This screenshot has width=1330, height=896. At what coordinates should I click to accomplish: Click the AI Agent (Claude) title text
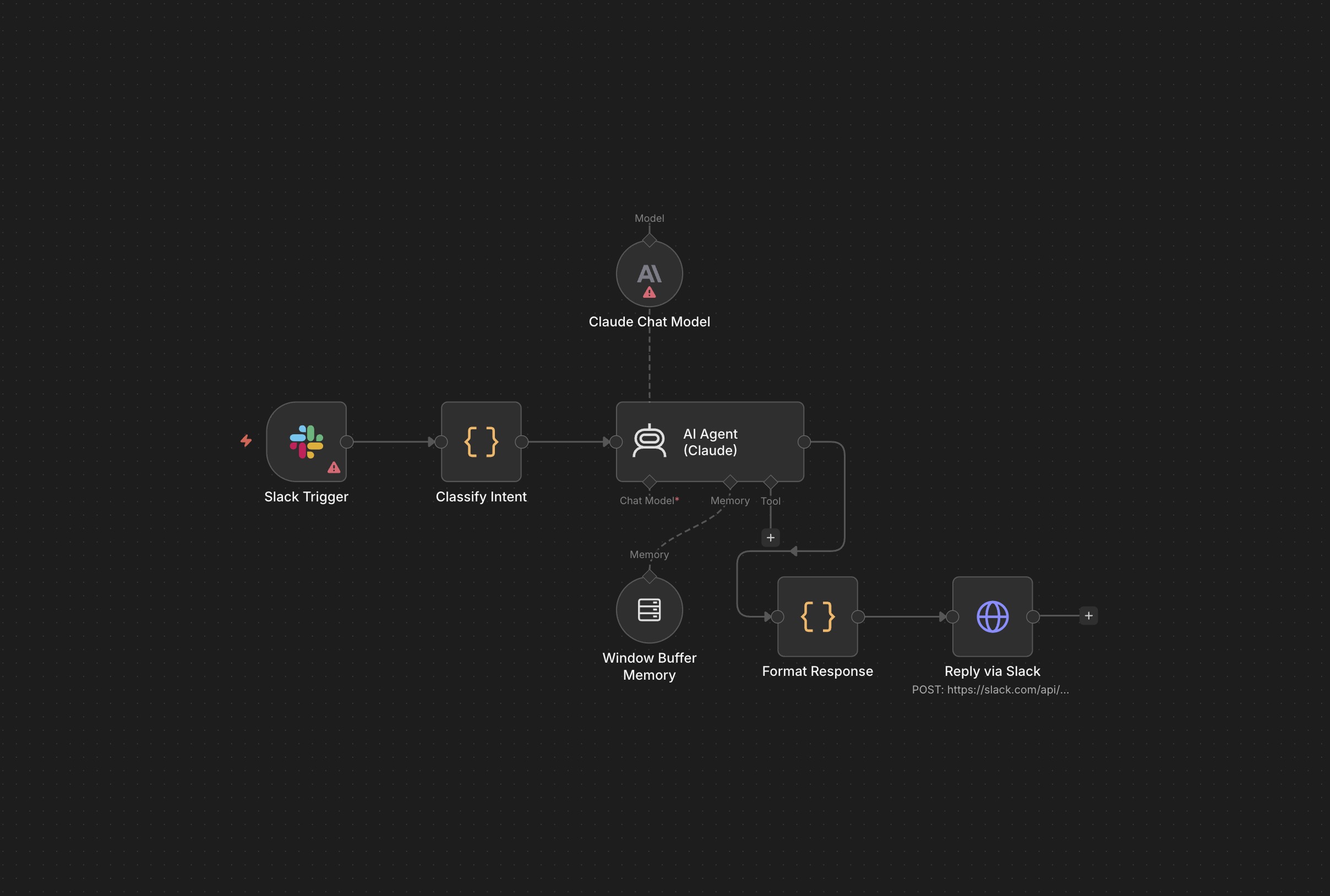coord(711,442)
